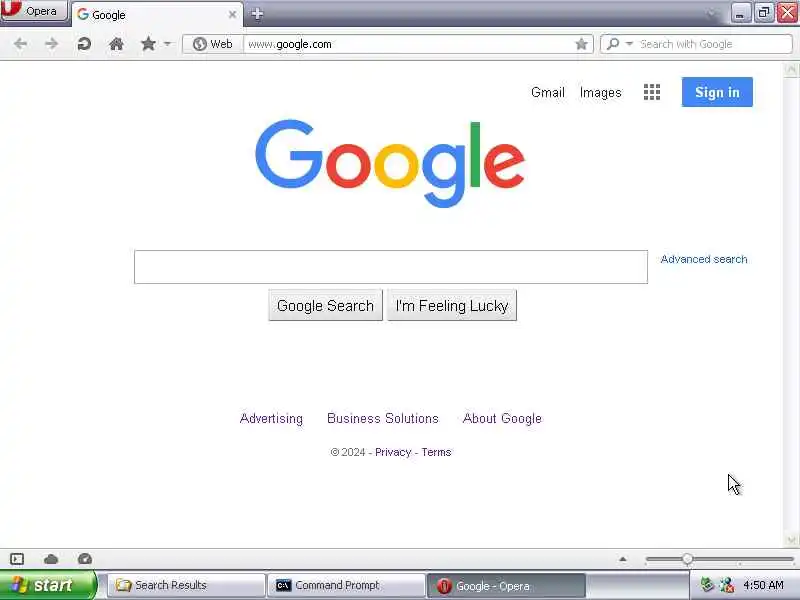This screenshot has width=800, height=600.
Task: Open the Windows Start menu
Action: (x=47, y=585)
